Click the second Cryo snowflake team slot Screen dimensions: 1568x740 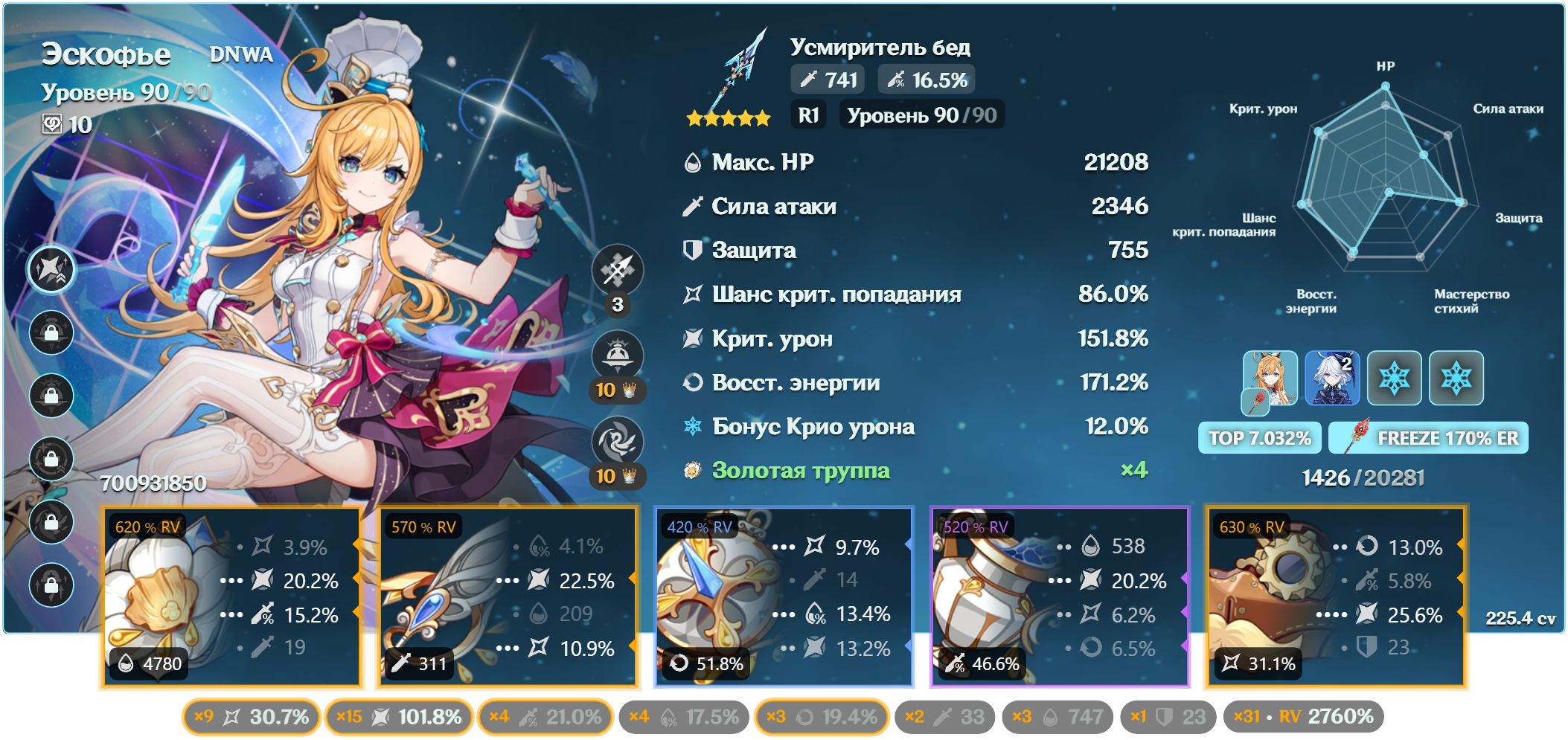coord(1456,379)
